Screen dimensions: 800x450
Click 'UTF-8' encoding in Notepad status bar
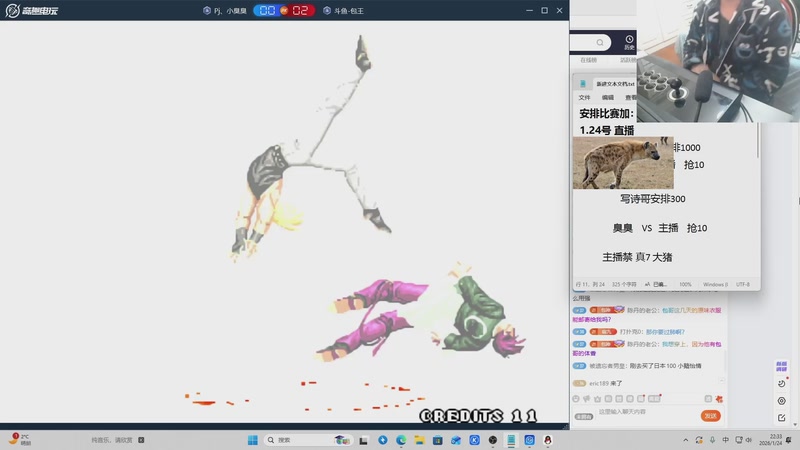coord(743,284)
